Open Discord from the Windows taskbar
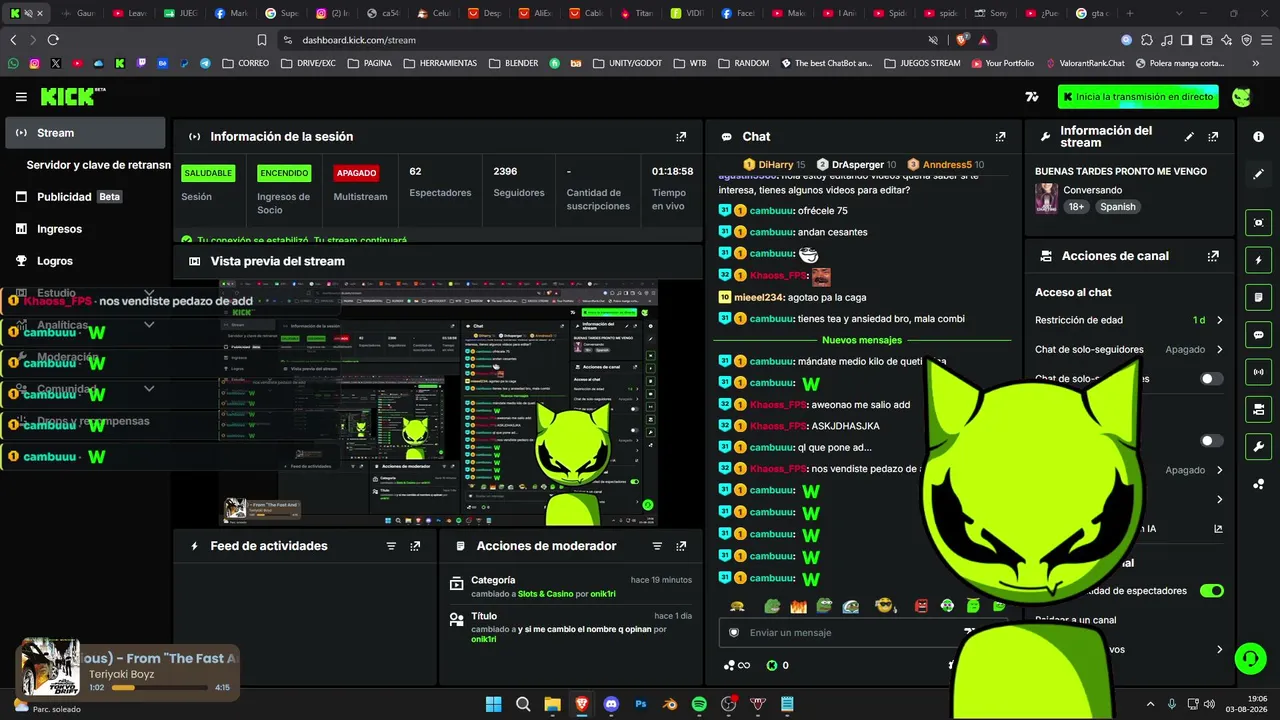 tap(611, 704)
